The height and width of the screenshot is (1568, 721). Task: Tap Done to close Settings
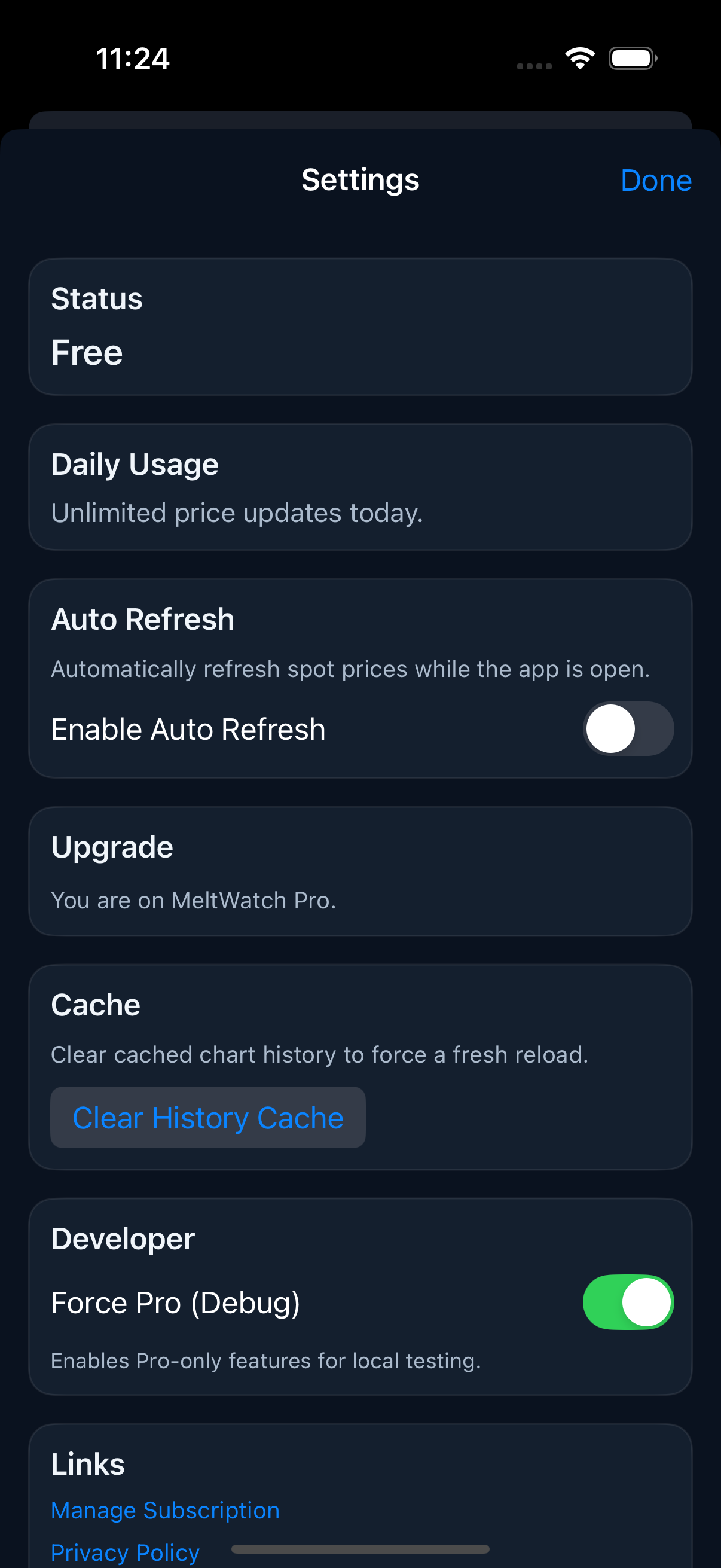[x=655, y=180]
